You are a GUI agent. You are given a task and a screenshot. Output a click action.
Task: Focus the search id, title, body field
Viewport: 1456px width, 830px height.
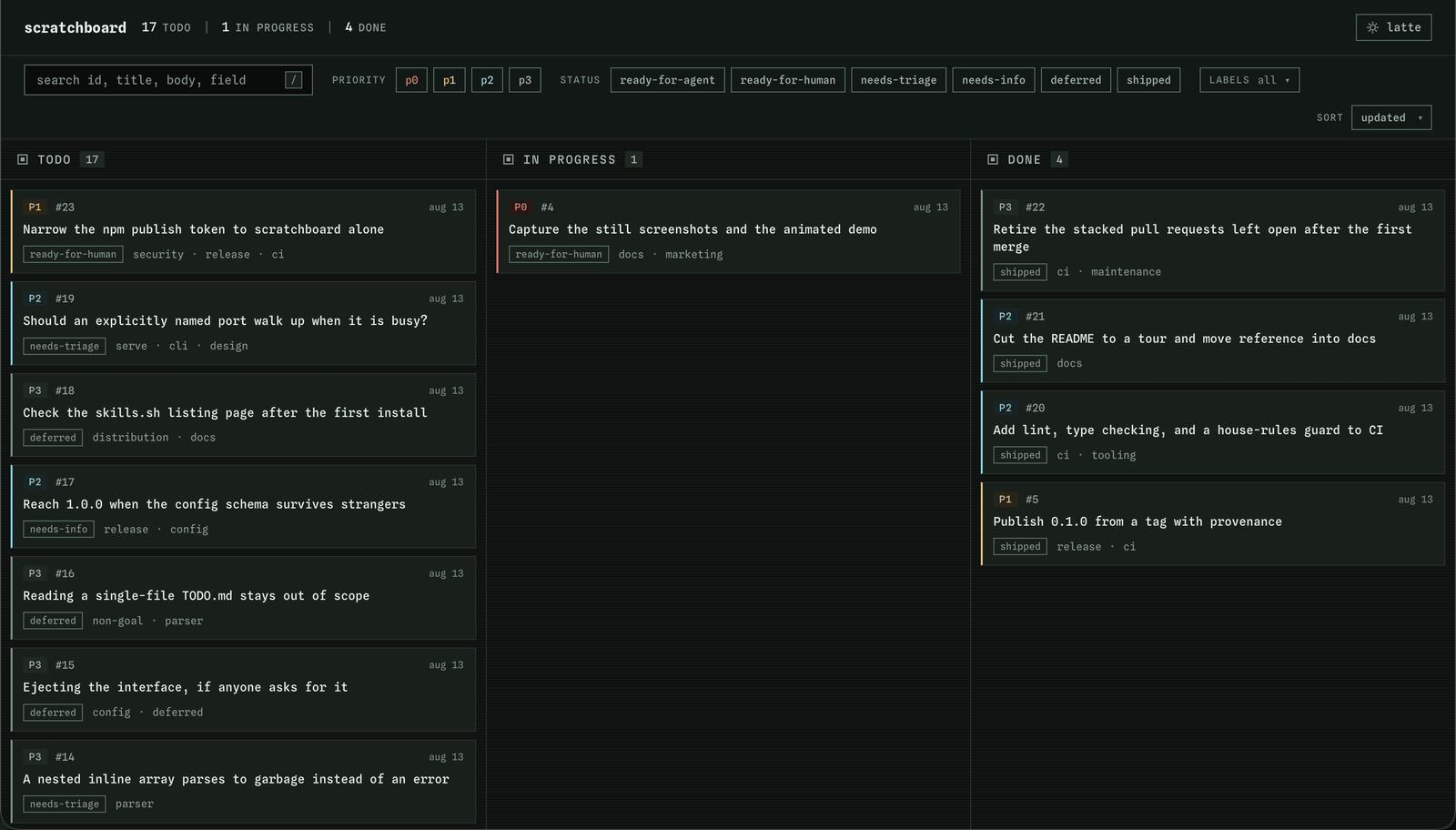pyautogui.click(x=168, y=80)
